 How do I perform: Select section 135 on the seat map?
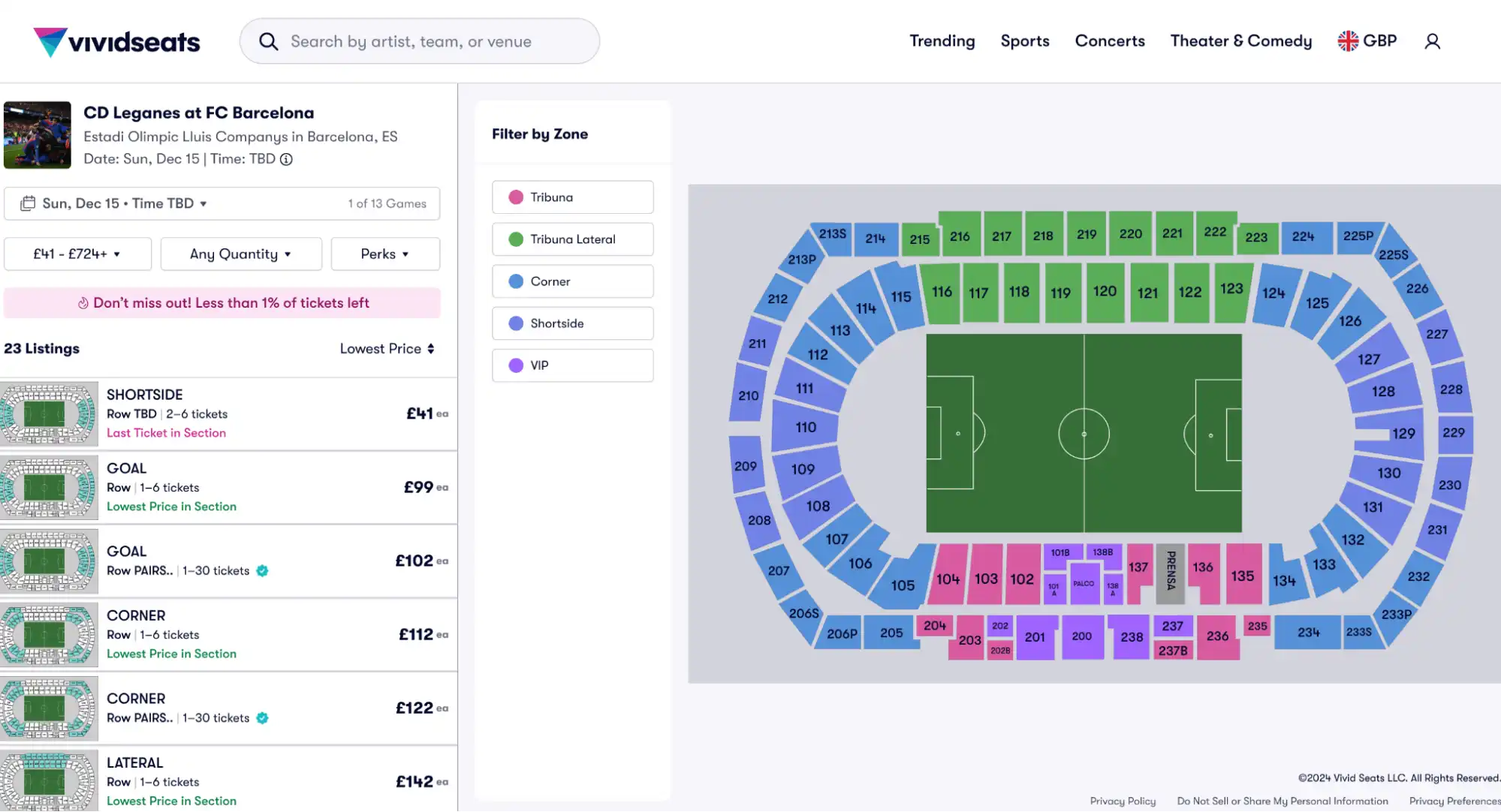coord(1243,576)
